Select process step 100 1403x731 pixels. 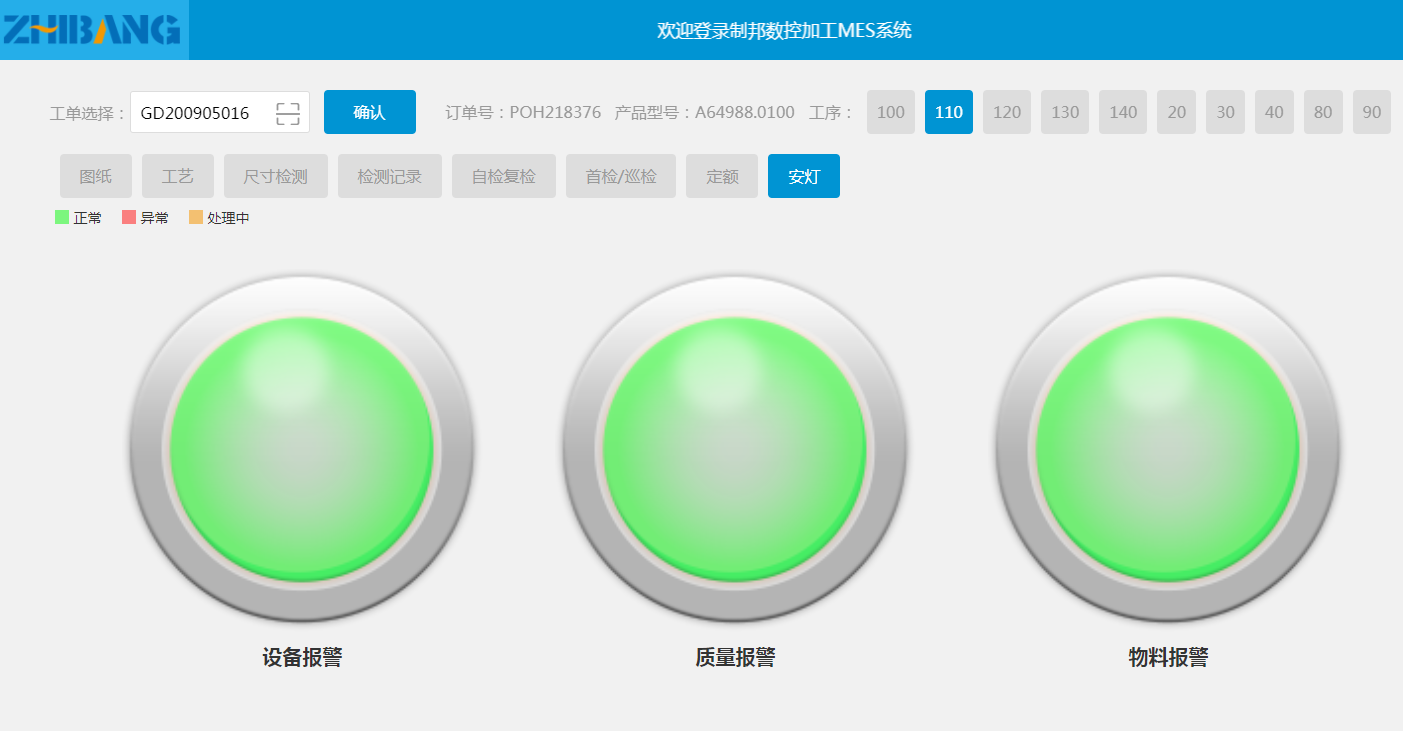click(891, 112)
